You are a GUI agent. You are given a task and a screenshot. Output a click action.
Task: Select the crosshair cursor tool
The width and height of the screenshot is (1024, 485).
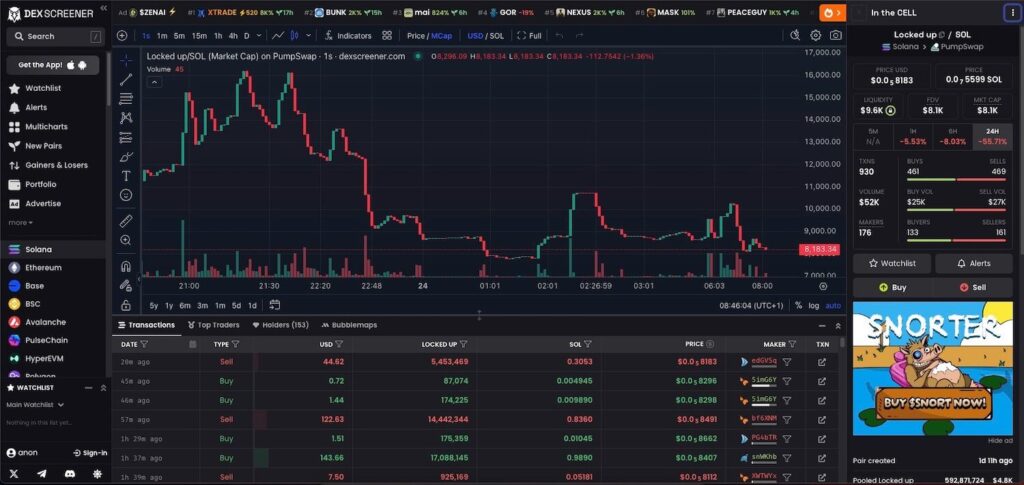(126, 60)
